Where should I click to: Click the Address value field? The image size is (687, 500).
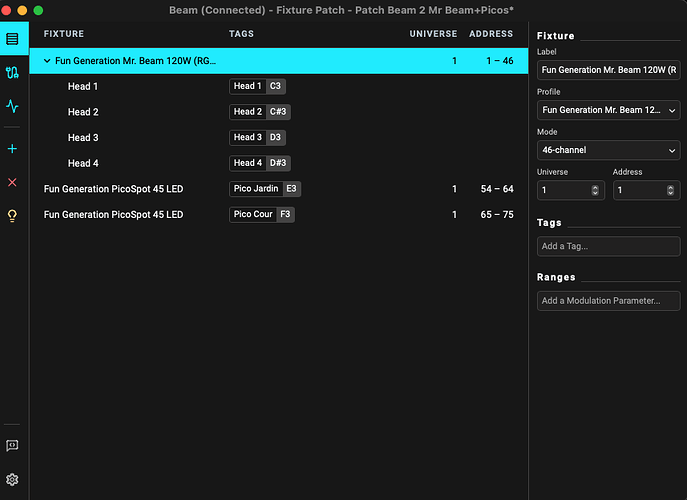coord(646,190)
